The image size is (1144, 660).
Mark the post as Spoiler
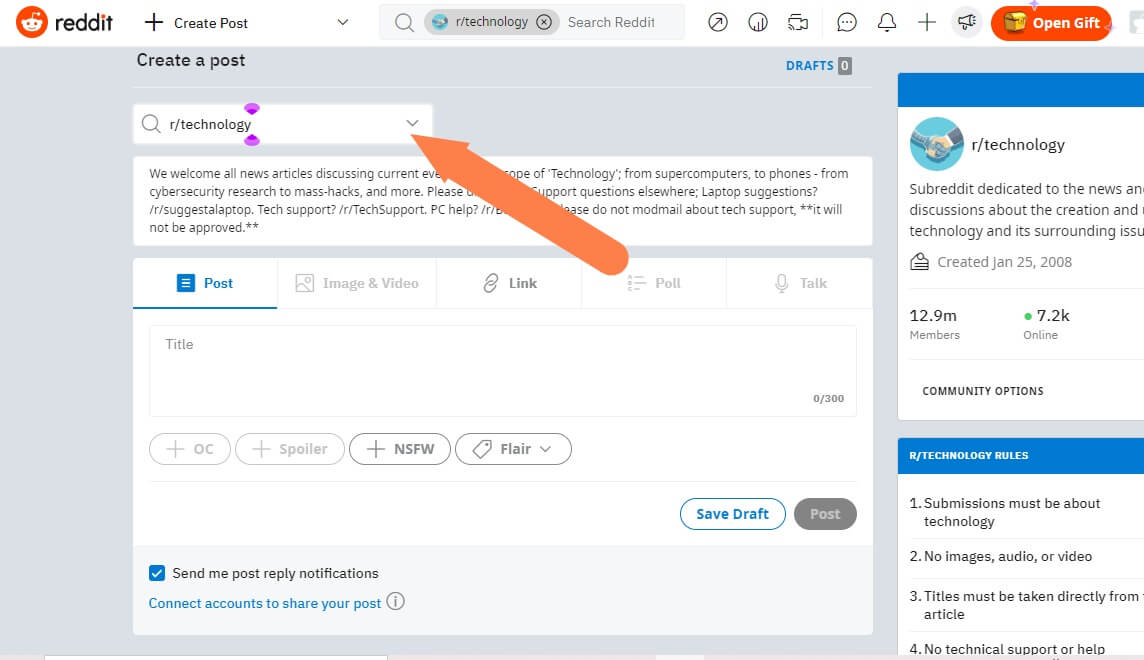[289, 449]
